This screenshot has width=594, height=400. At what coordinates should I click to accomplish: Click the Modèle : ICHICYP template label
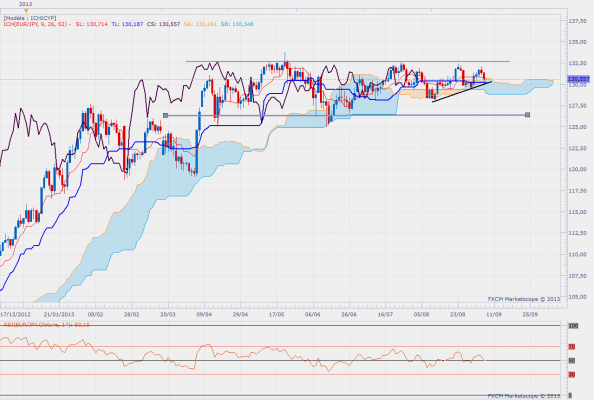tap(30, 18)
